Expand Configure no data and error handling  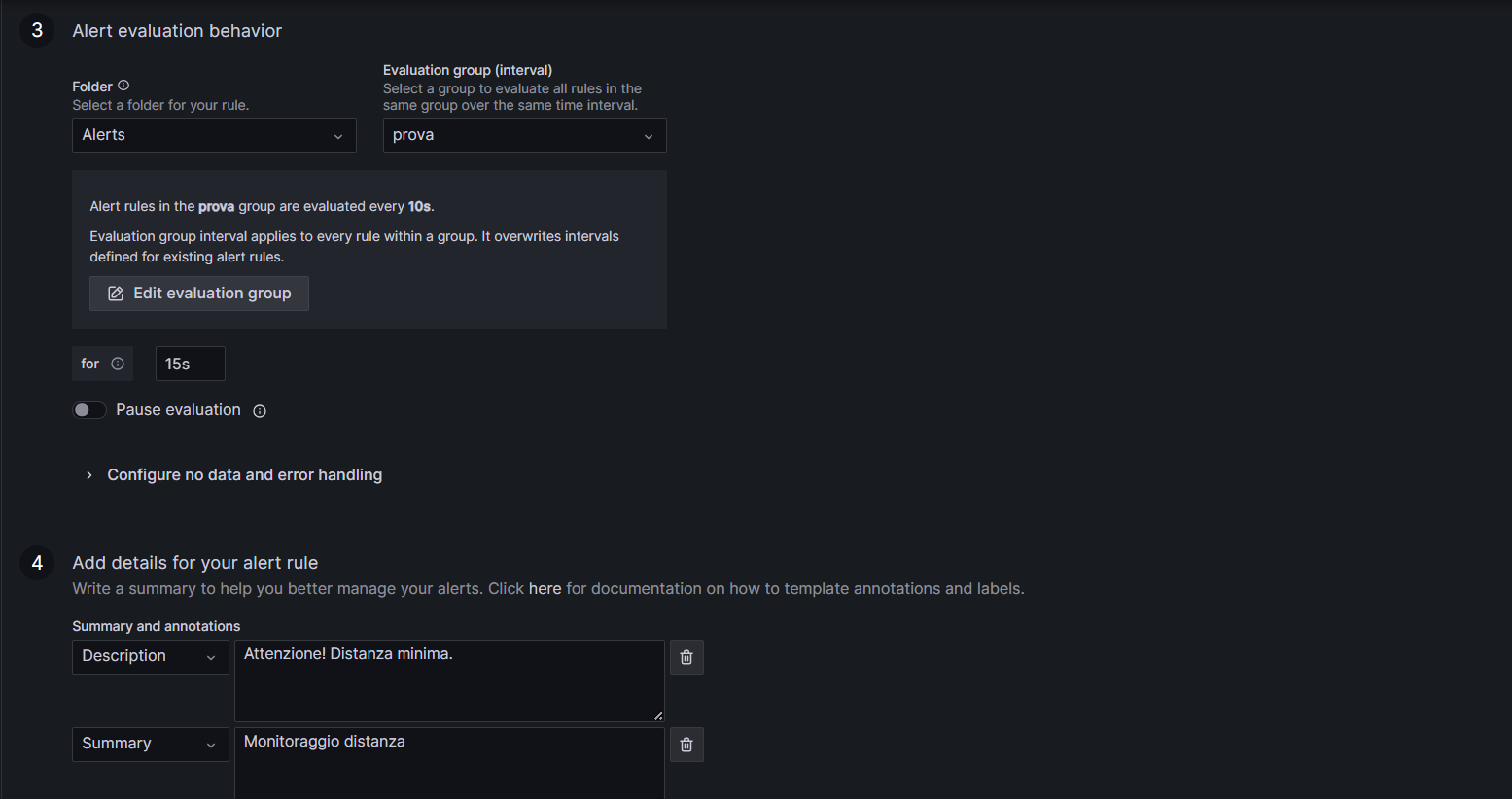point(244,474)
